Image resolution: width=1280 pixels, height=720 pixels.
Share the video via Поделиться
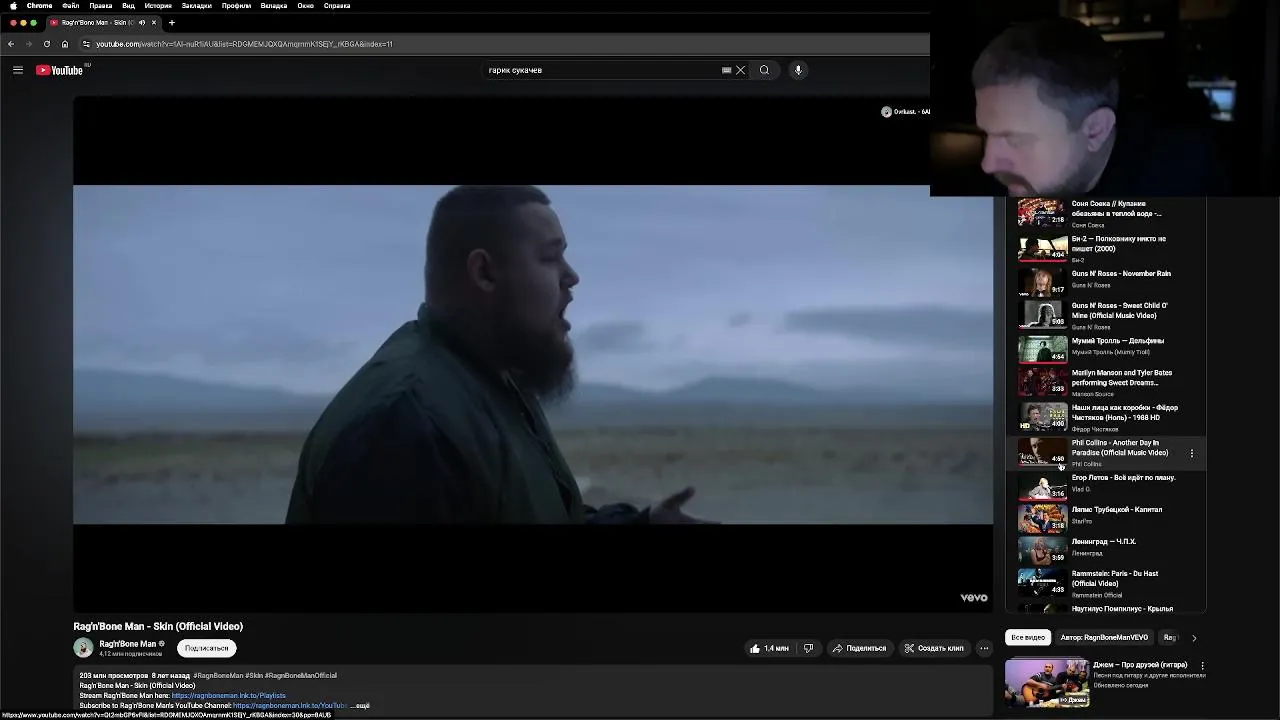tap(859, 648)
